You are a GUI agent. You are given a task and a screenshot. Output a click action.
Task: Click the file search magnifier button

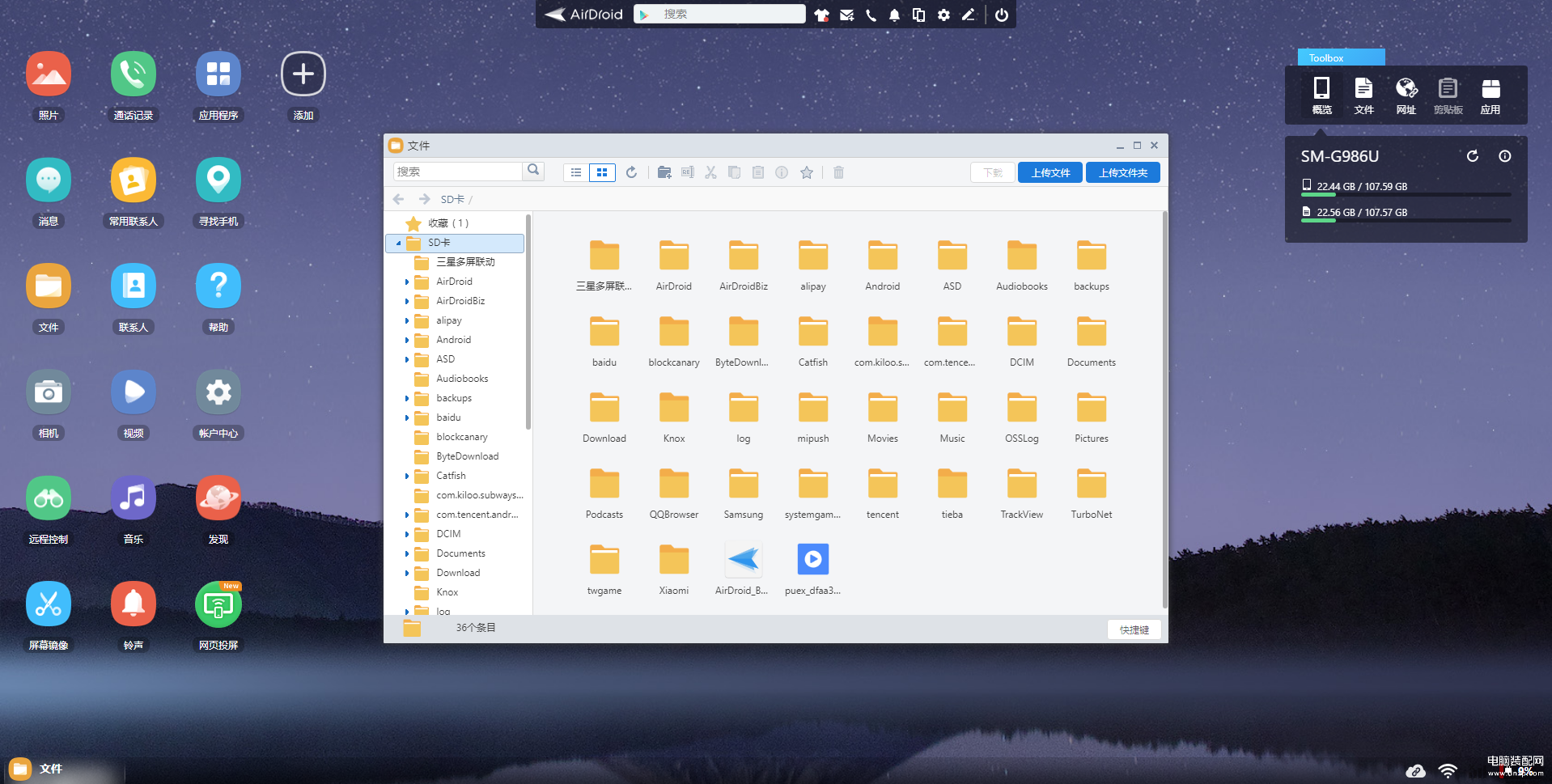(x=533, y=171)
